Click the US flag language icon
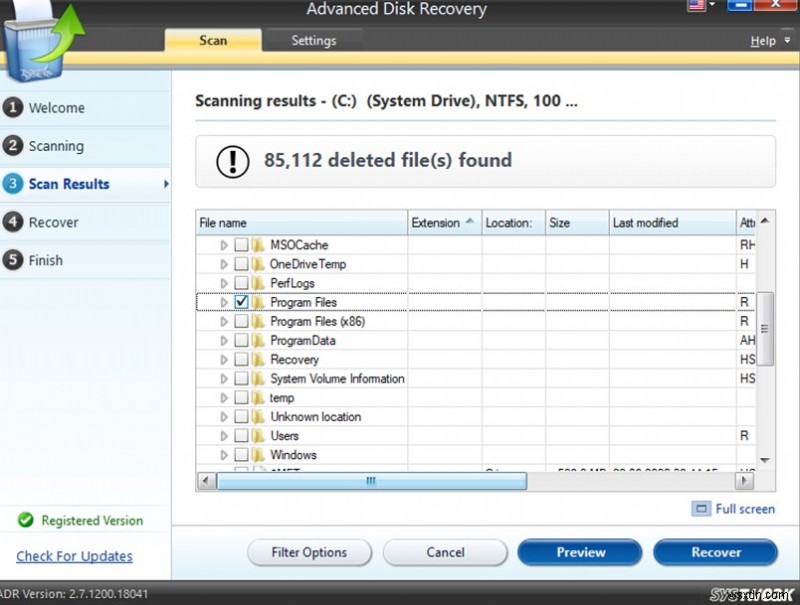 click(x=698, y=5)
